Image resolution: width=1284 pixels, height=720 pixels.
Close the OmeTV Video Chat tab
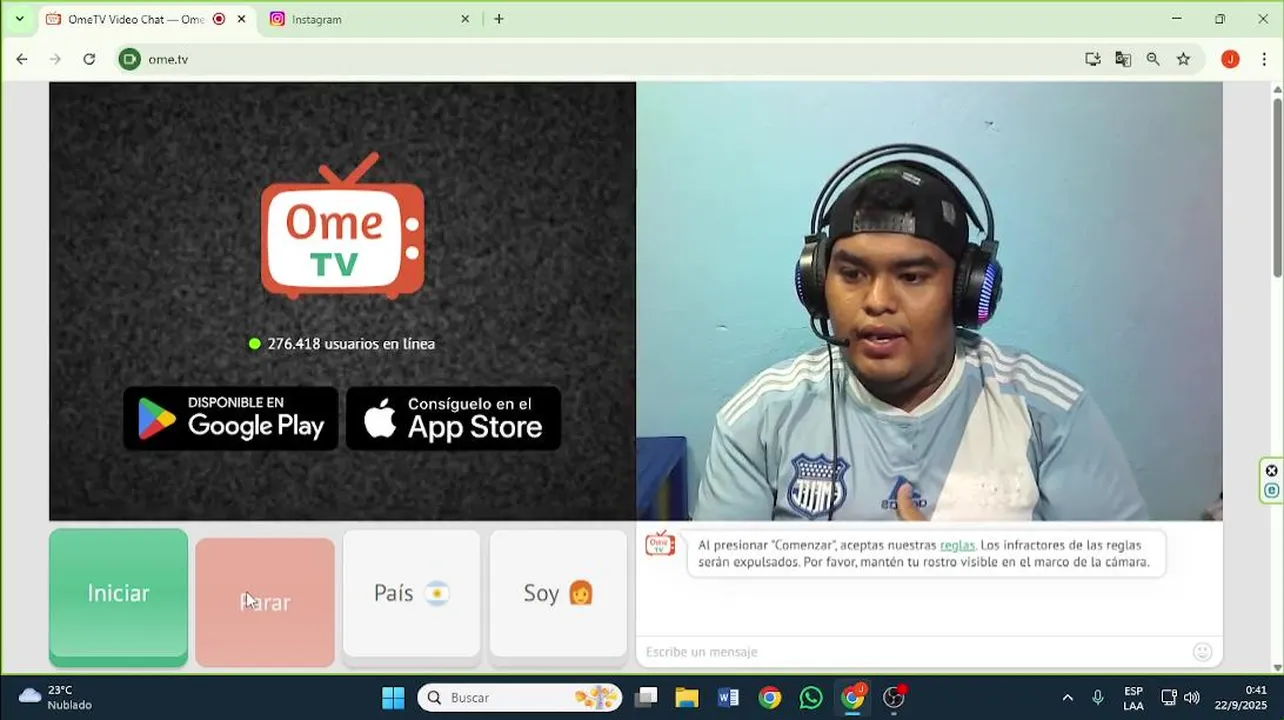[241, 19]
